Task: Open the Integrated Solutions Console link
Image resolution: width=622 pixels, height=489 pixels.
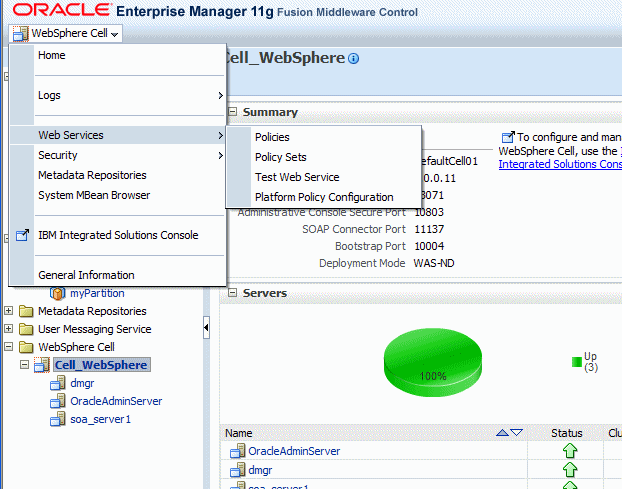Action: pos(560,164)
